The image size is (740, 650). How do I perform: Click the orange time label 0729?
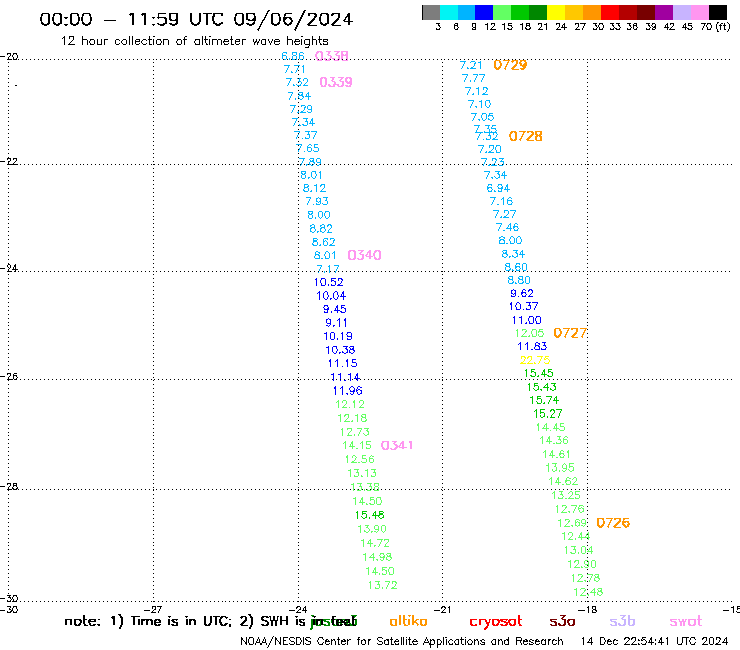[x=510, y=65]
